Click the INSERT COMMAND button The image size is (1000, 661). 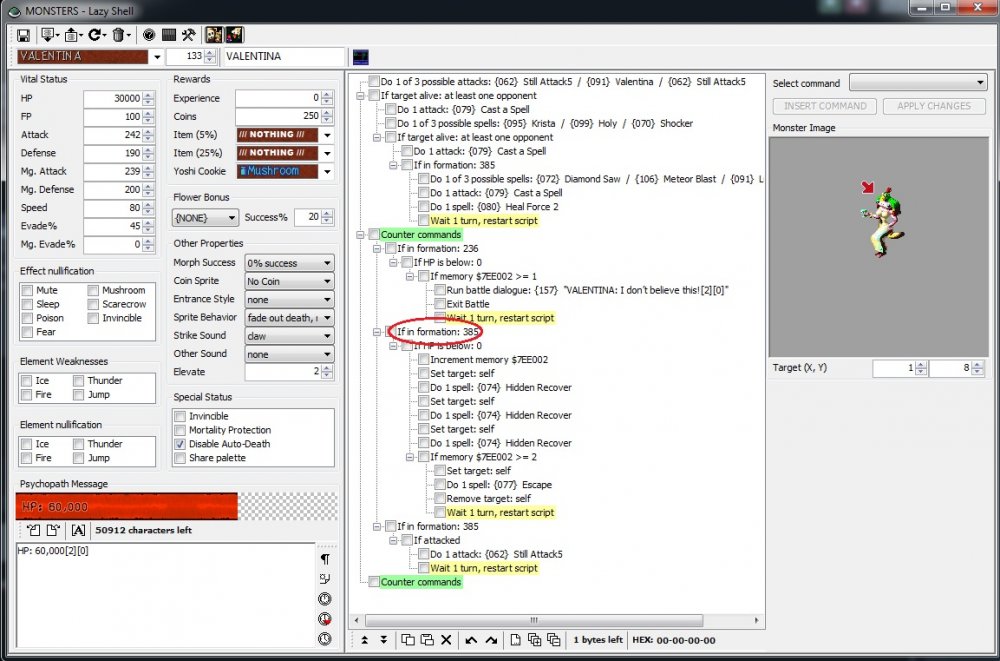click(825, 106)
